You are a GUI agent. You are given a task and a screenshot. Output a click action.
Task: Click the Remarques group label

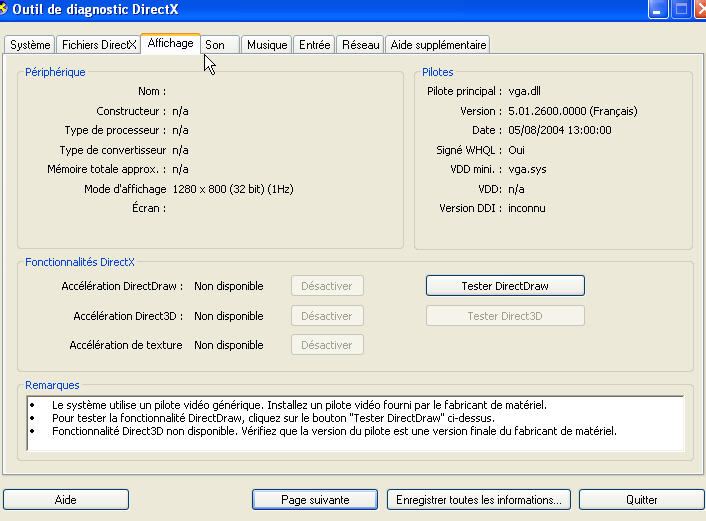(52, 385)
